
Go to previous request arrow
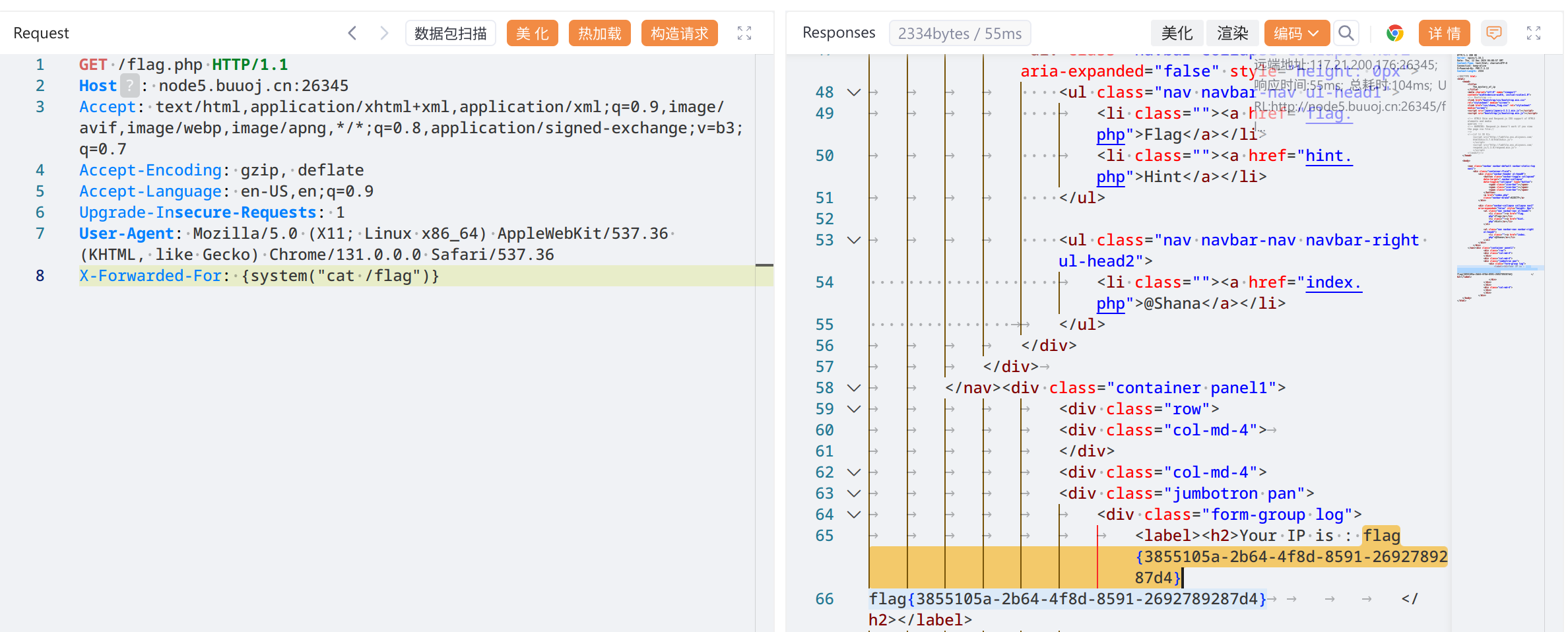point(352,33)
